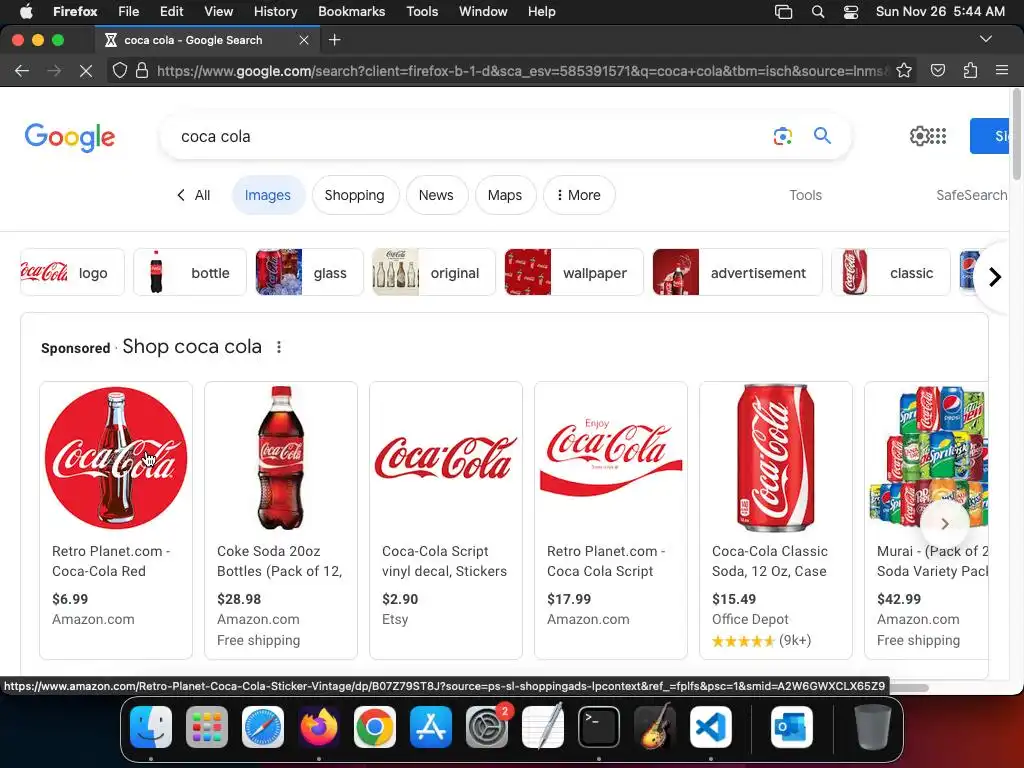1024x768 pixels.
Task: Filter images by wallpaper chip
Action: pos(573,272)
